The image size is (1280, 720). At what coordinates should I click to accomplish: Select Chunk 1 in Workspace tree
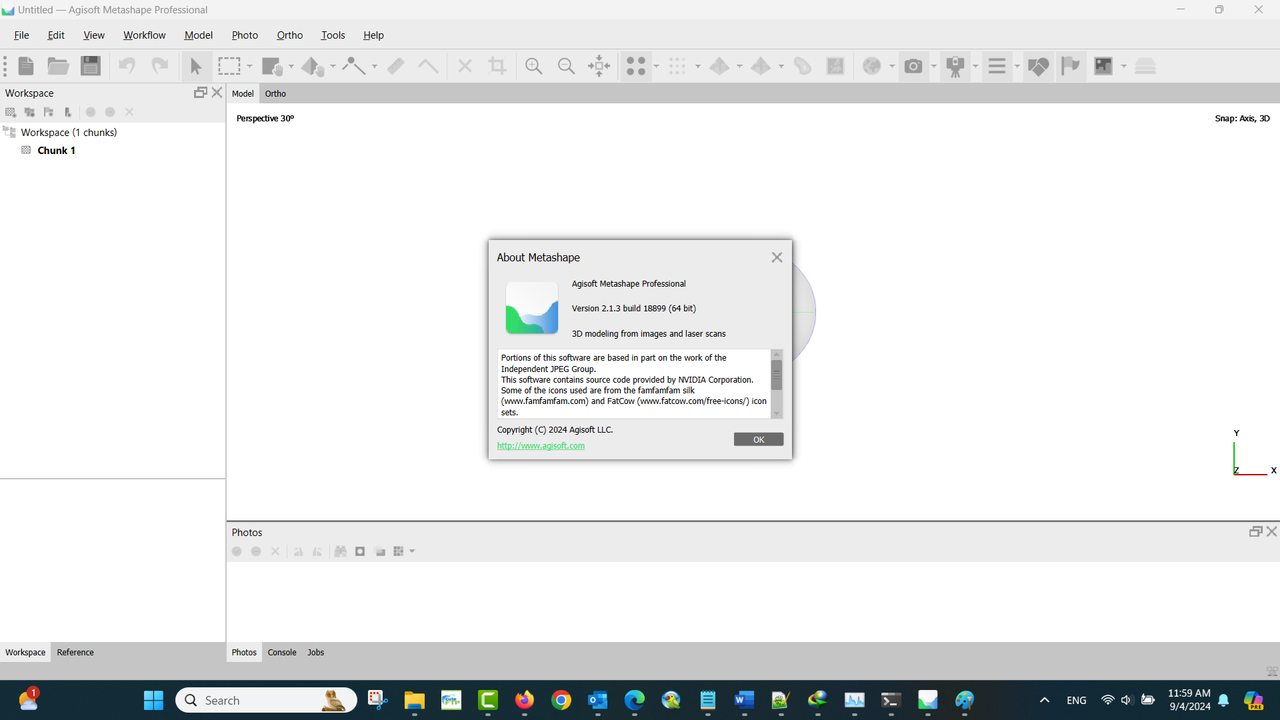pyautogui.click(x=56, y=150)
